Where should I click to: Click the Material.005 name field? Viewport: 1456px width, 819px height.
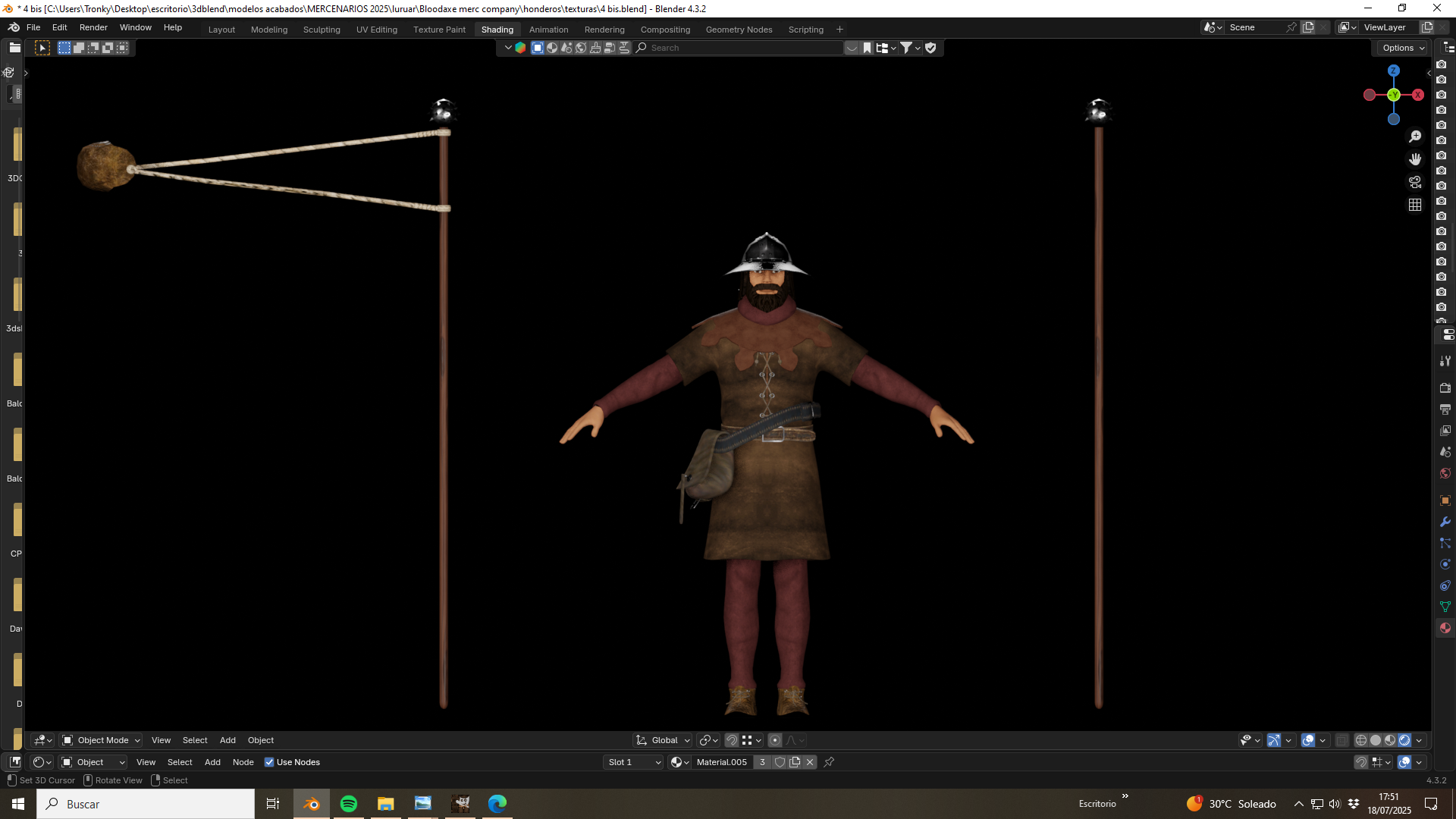722,762
